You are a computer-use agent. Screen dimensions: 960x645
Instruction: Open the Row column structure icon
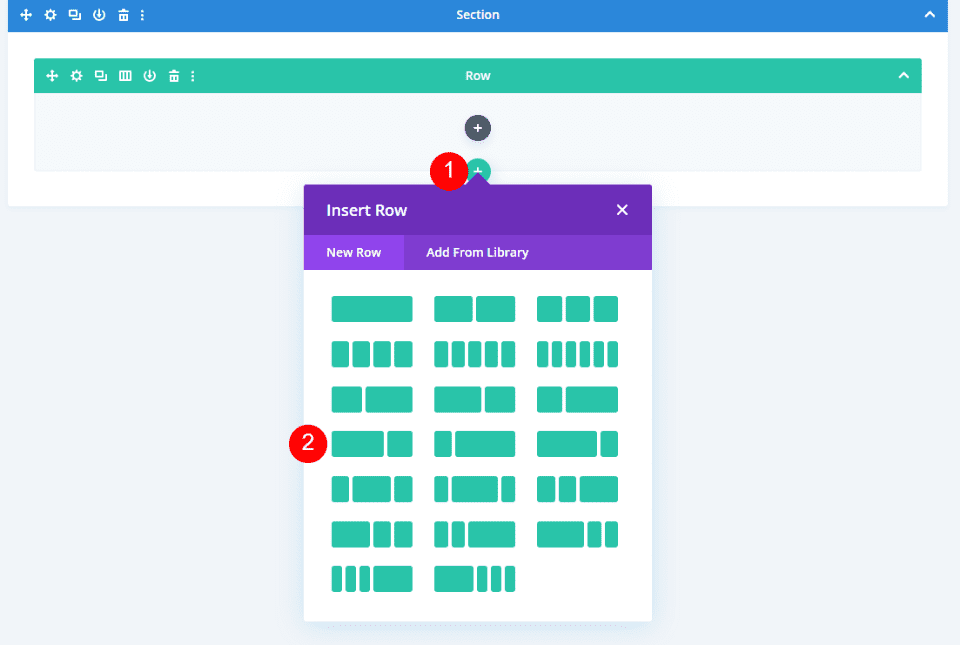point(124,75)
